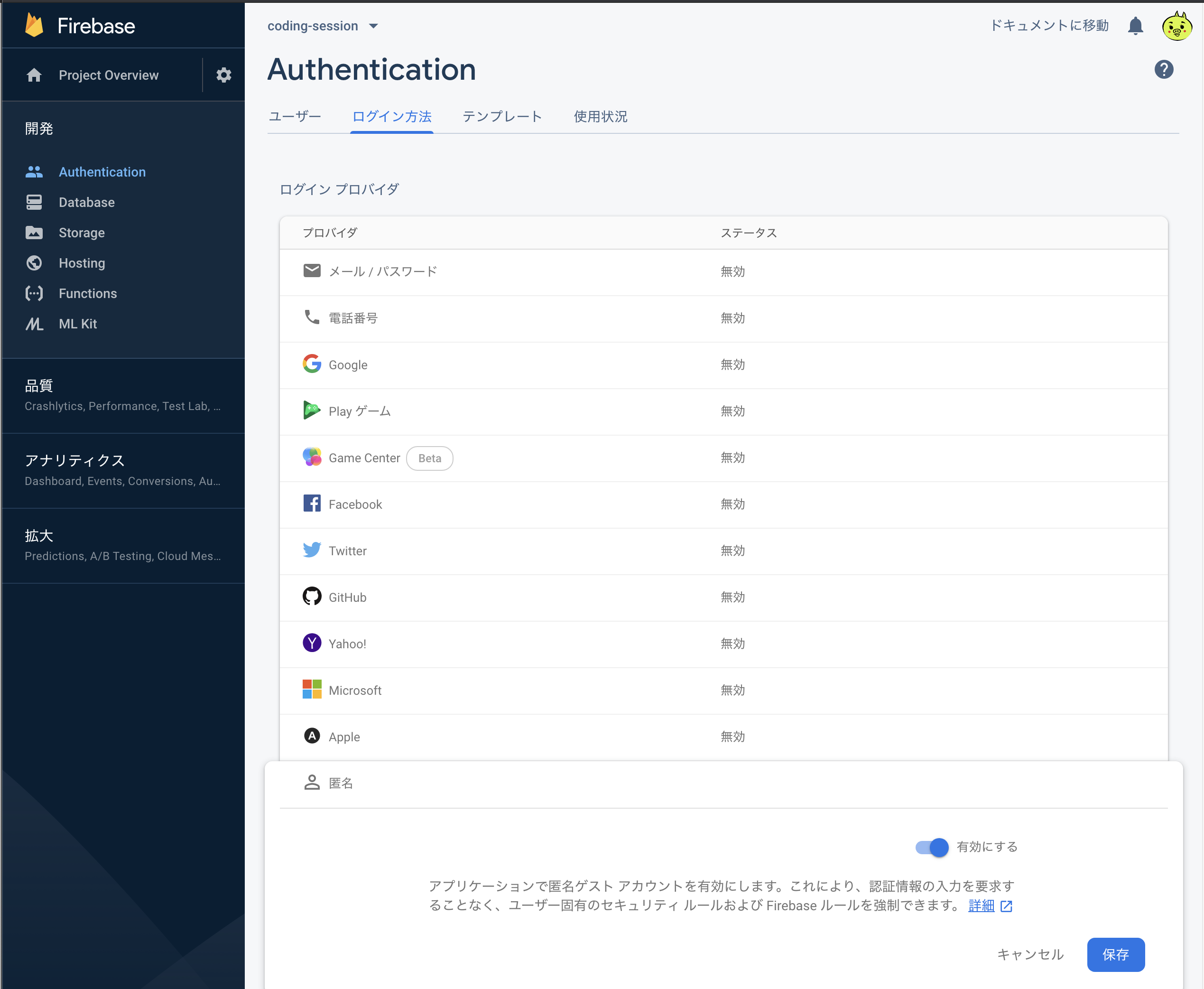Click the GitHub octocat icon
1204x989 pixels.
pos(312,596)
